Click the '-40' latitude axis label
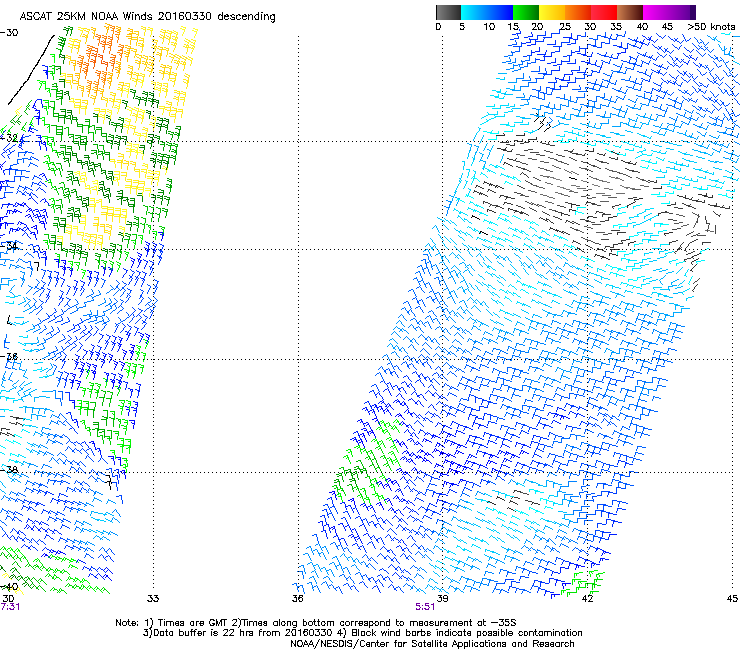 [9, 587]
